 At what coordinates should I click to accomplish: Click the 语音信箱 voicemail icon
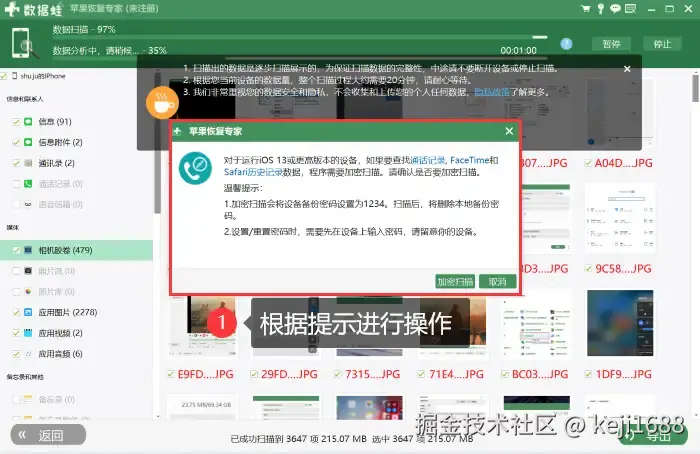(x=28, y=204)
